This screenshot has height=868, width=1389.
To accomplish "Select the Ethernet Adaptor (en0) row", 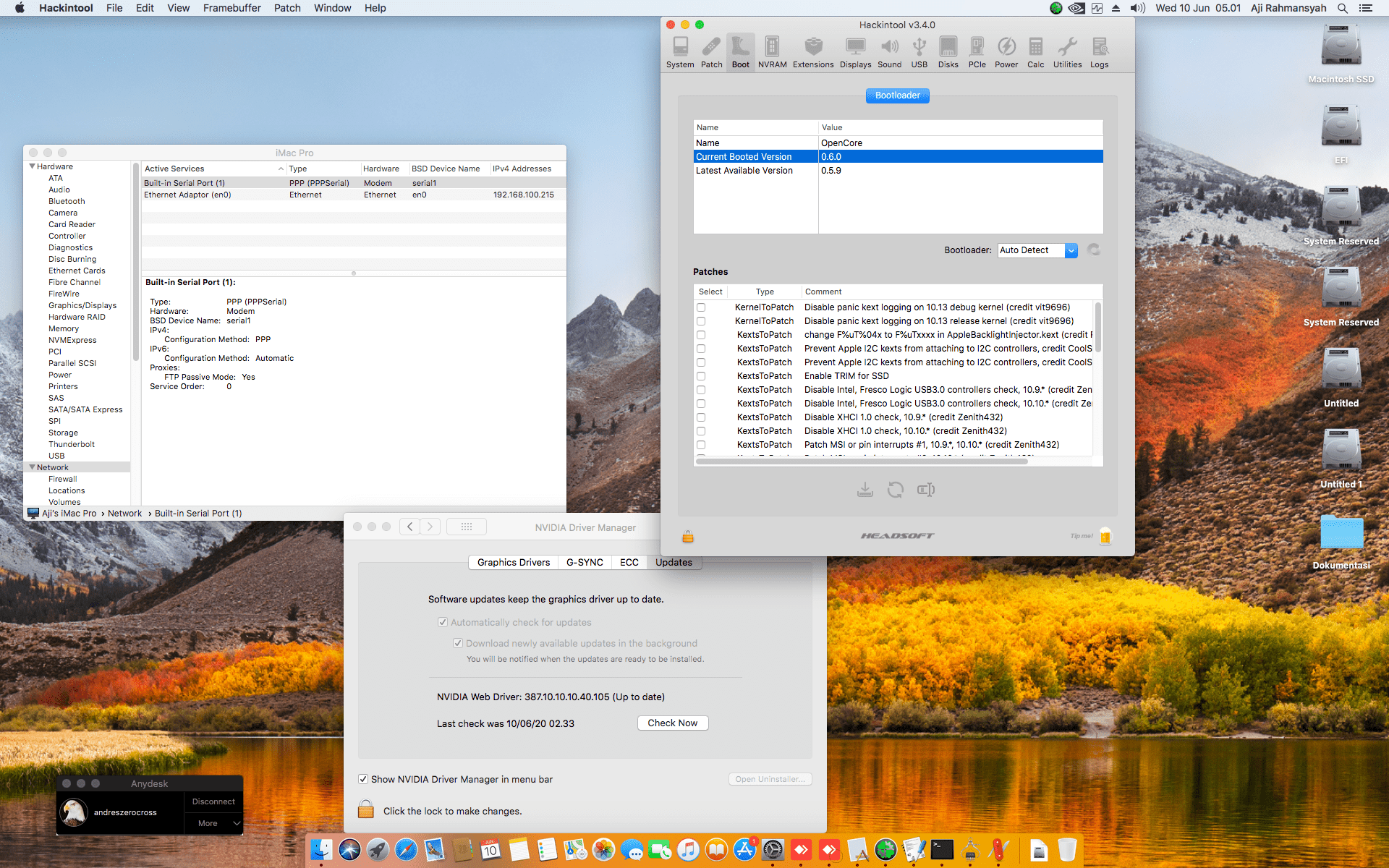I will coord(354,195).
